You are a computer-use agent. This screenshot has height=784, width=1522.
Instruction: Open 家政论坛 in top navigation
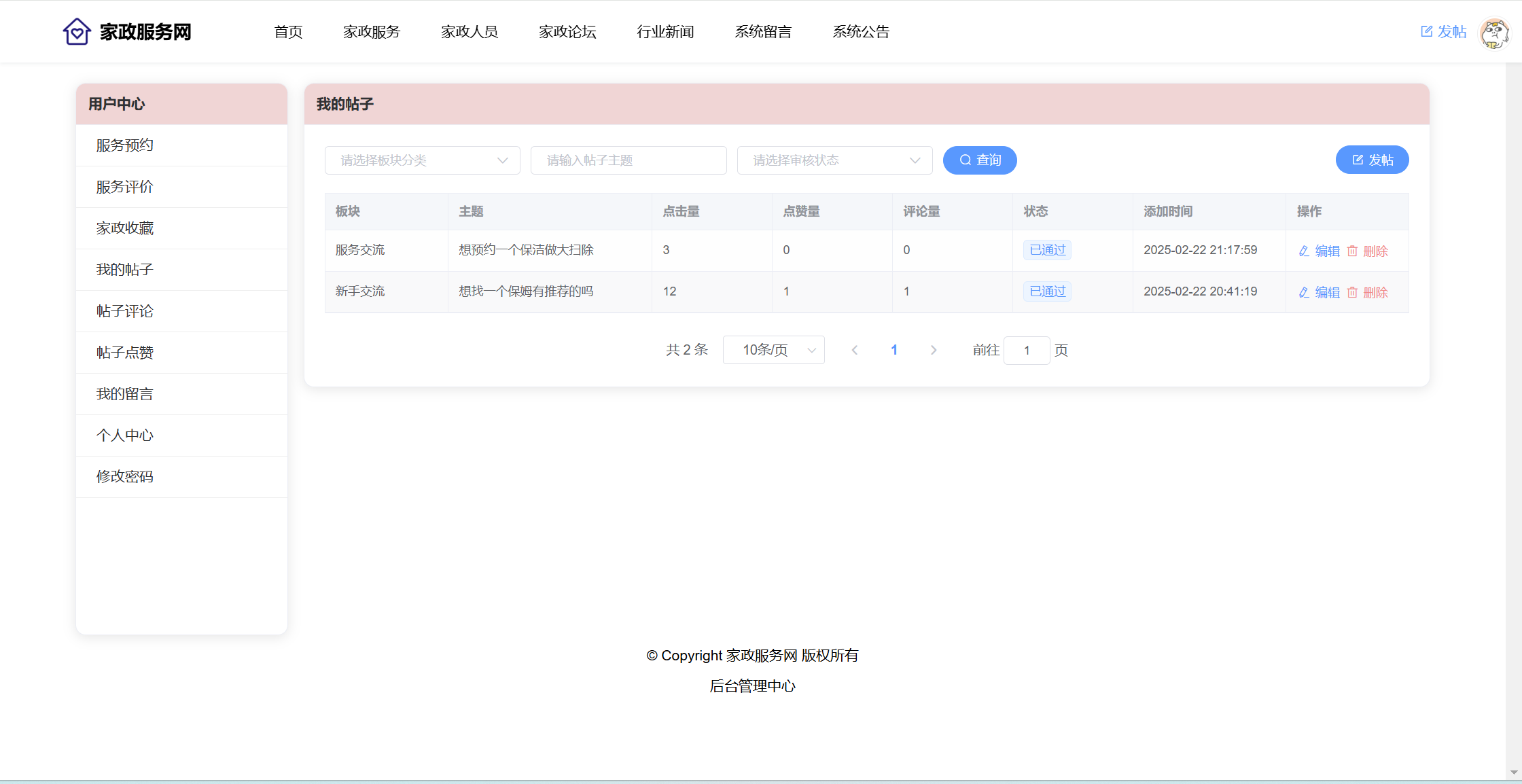click(x=567, y=32)
